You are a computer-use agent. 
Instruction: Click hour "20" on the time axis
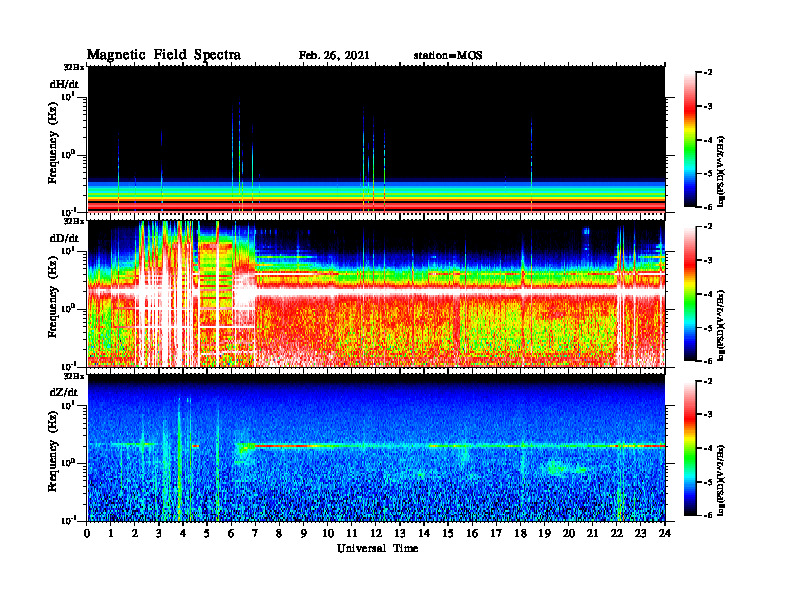point(568,534)
